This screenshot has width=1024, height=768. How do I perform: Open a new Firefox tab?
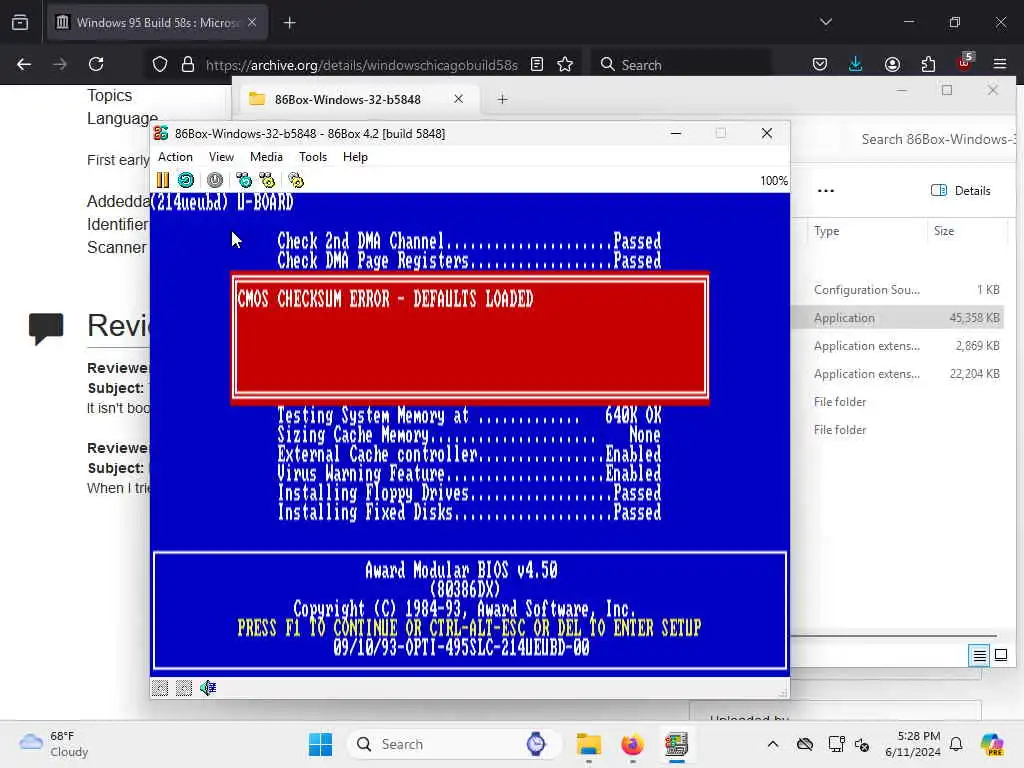click(x=289, y=23)
